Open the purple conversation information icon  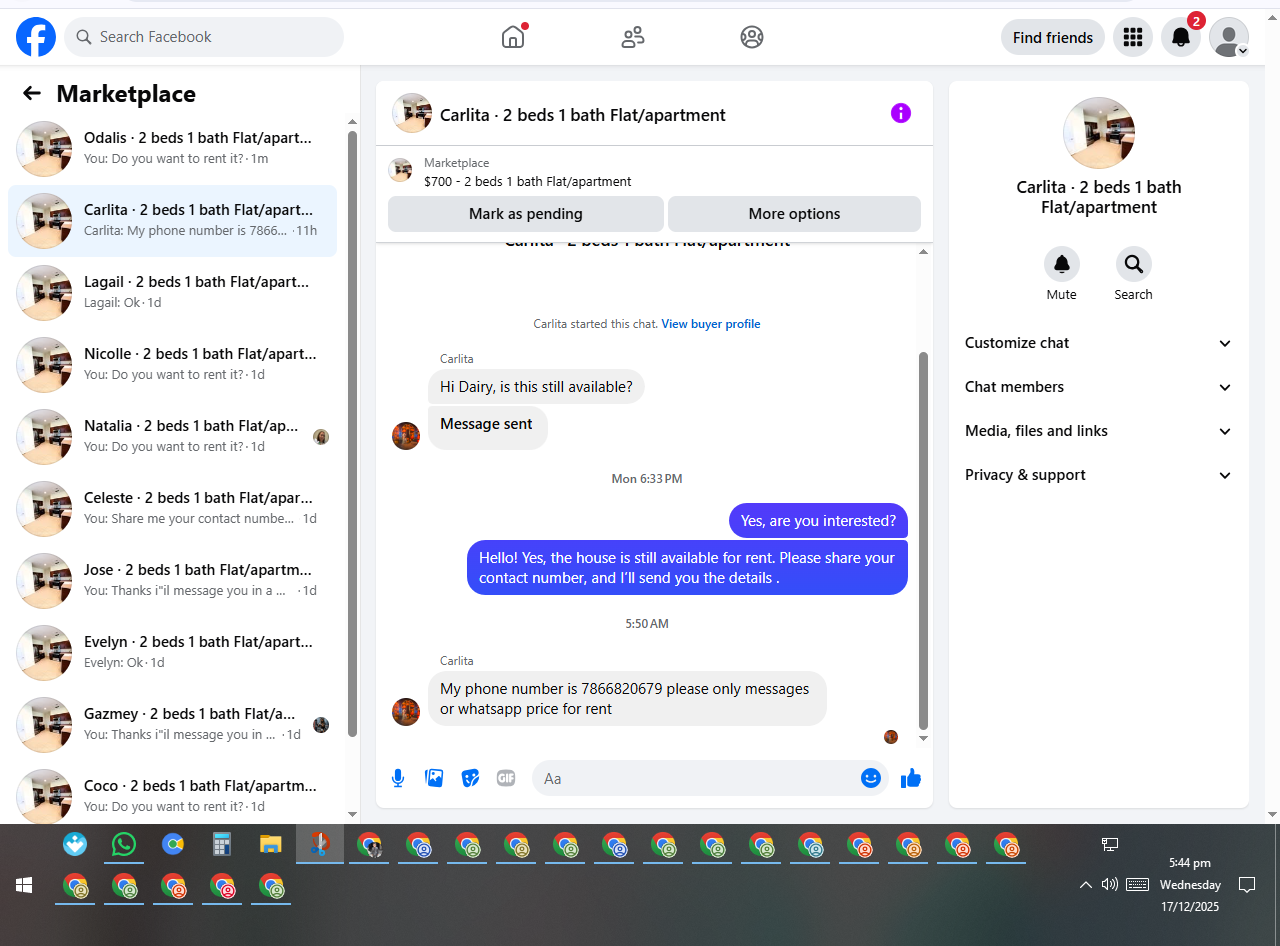click(901, 113)
